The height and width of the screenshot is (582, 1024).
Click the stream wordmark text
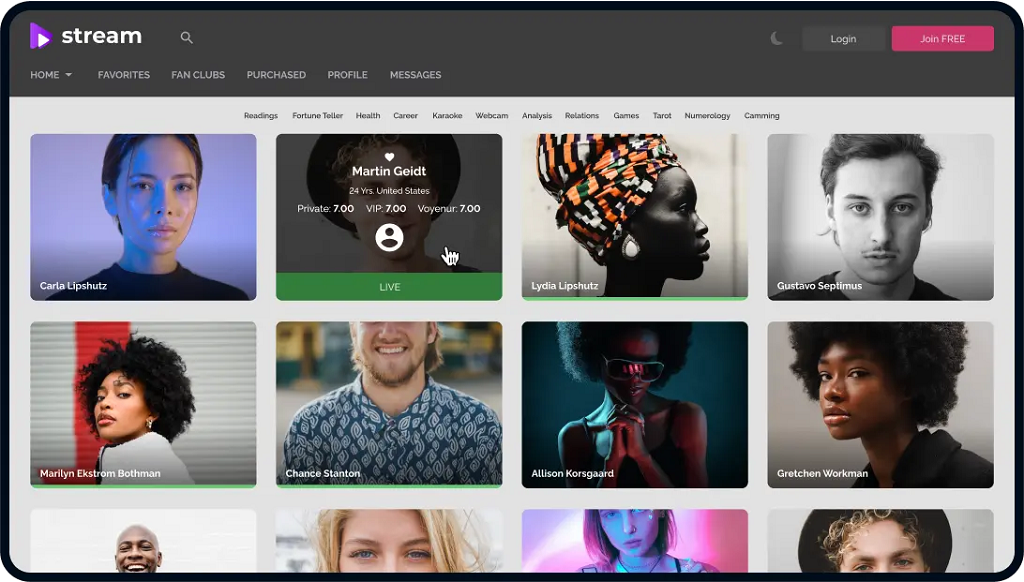[101, 36]
